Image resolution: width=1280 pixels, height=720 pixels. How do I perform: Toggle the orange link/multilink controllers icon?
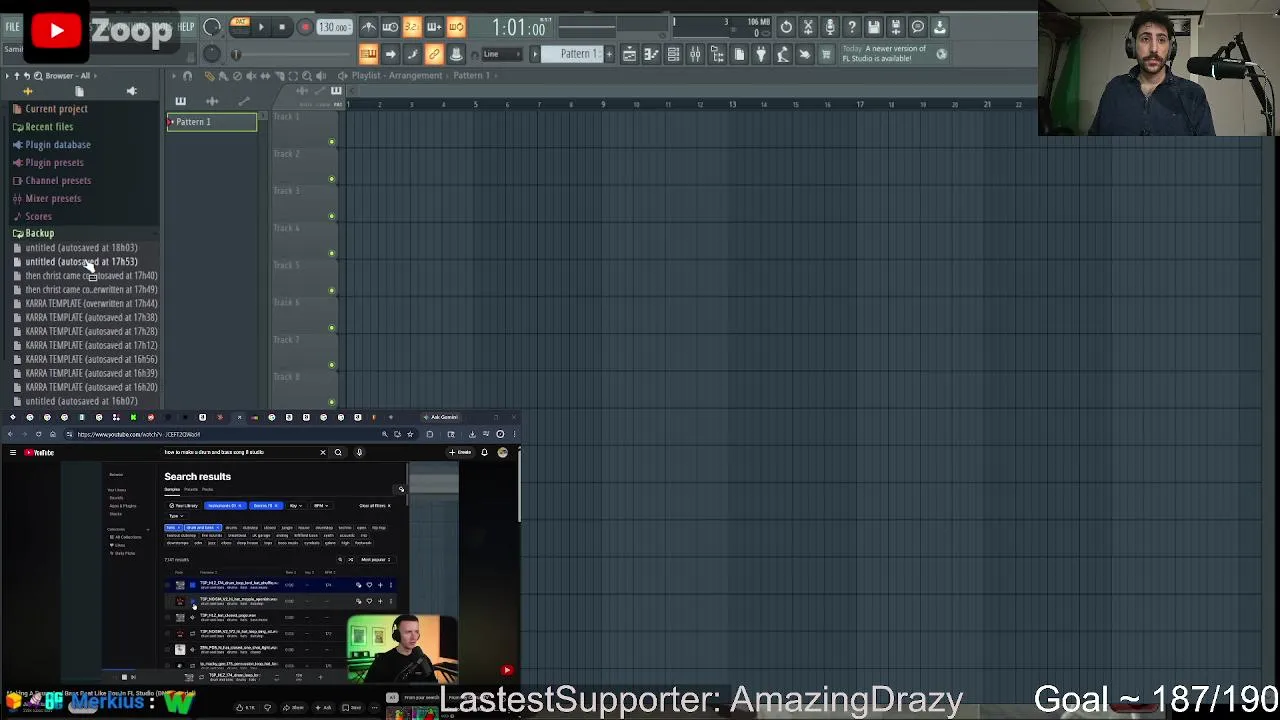pos(434,54)
